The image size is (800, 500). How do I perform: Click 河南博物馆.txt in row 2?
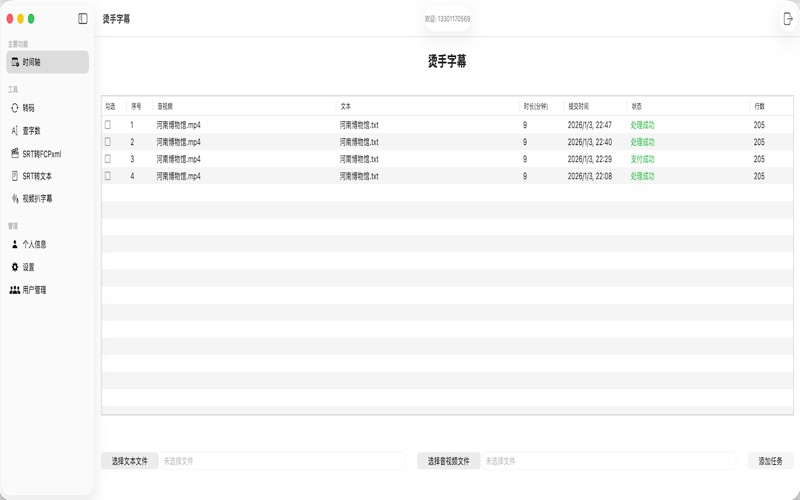tap(359, 142)
